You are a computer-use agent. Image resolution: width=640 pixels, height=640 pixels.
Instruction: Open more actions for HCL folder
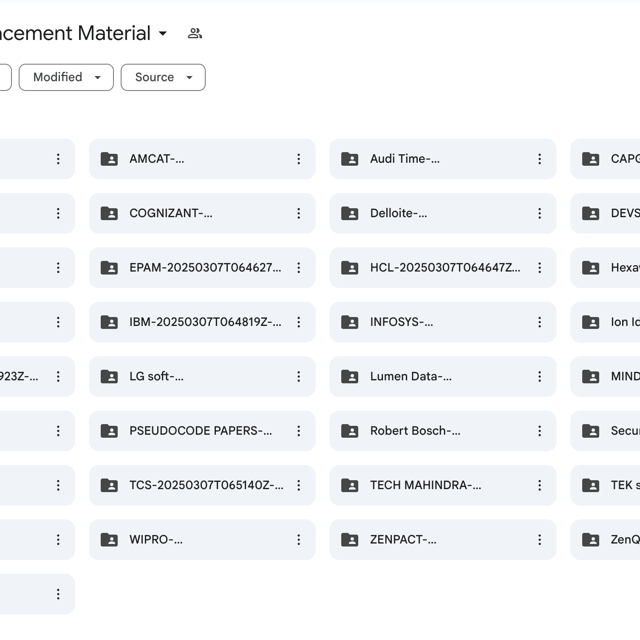coord(540,268)
